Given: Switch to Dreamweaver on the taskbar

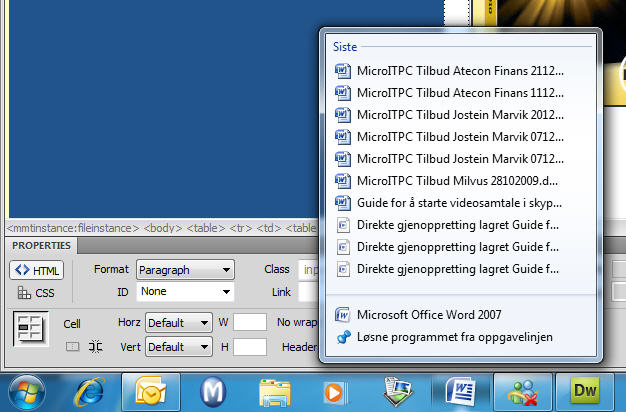Looking at the screenshot, I should [585, 391].
